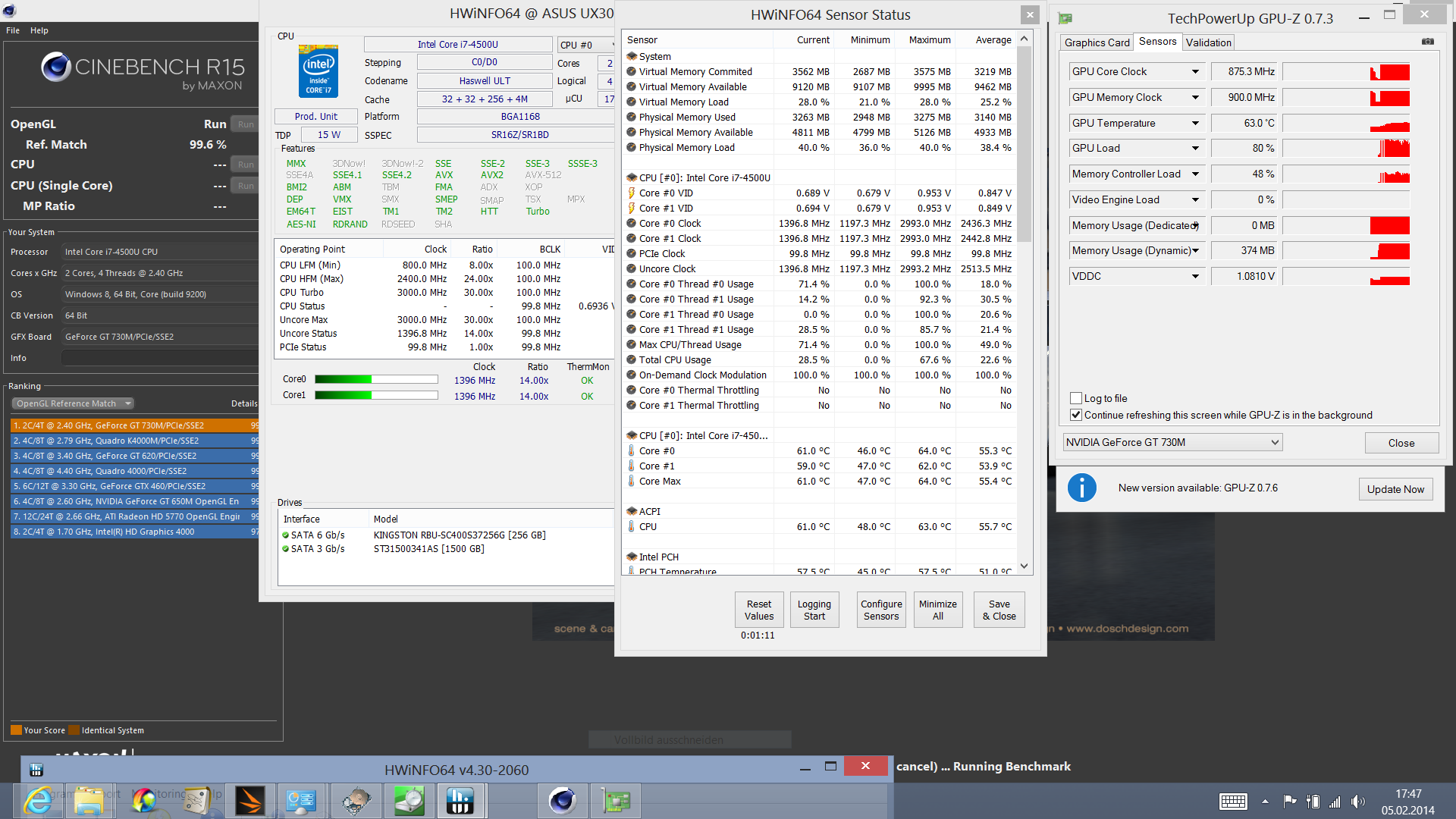Viewport: 1456px width, 819px height.
Task: Open the OpenGL Reference Match ranking dropdown
Action: click(74, 403)
